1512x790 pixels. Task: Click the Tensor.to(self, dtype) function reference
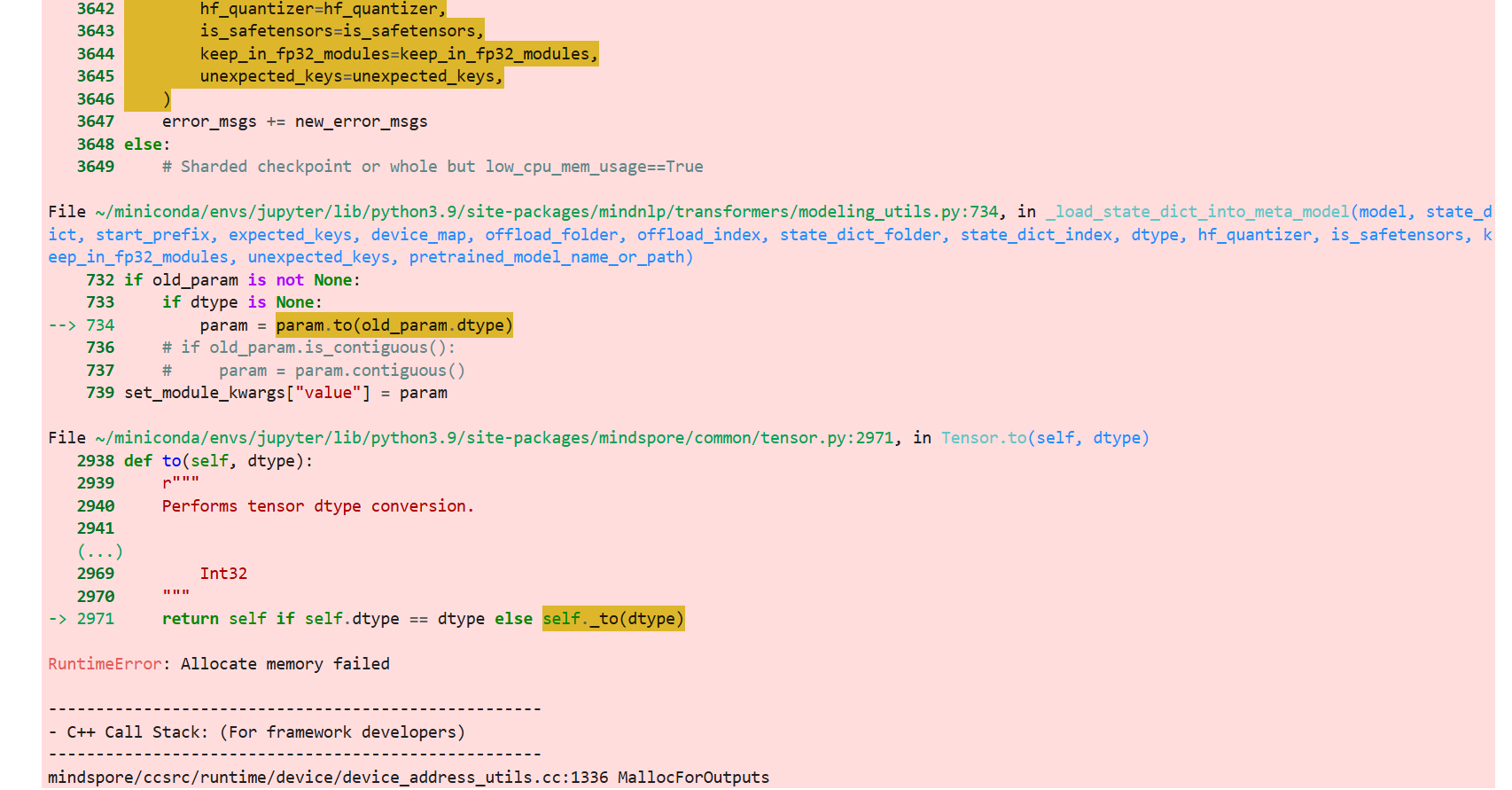1044,438
